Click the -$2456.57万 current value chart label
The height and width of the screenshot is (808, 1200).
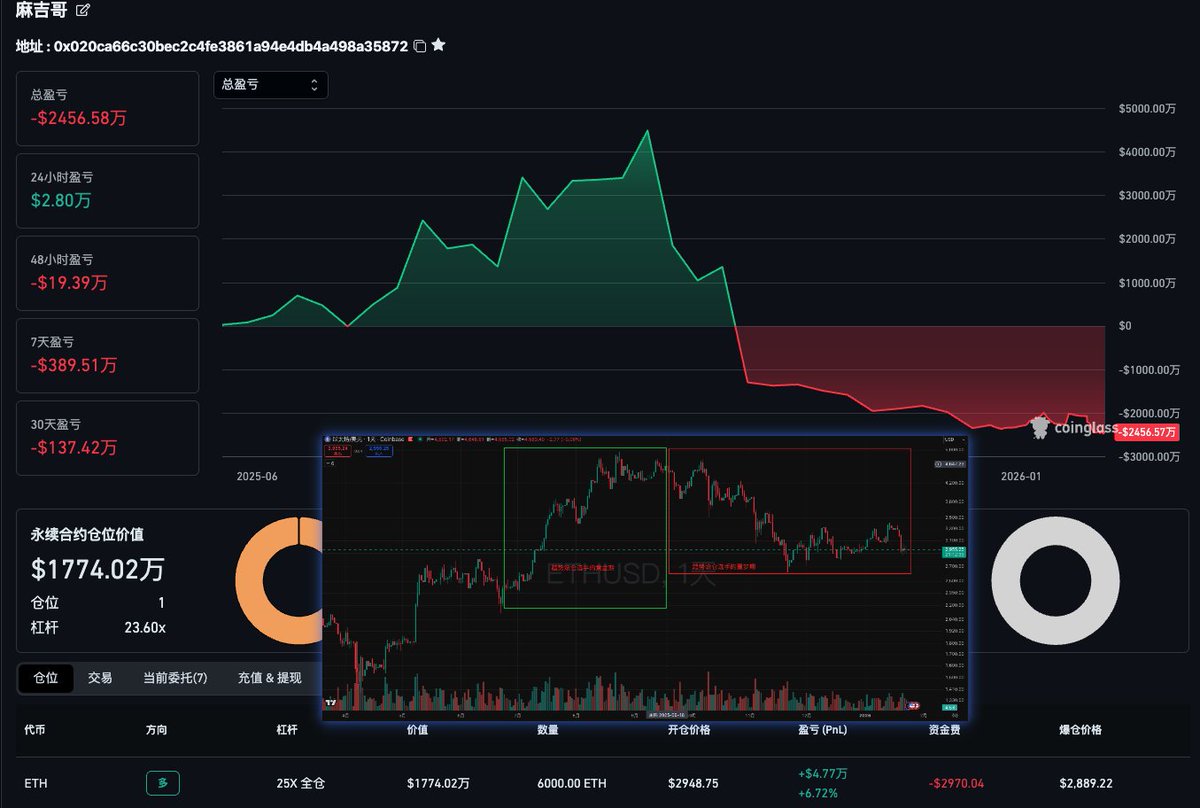coord(1148,432)
